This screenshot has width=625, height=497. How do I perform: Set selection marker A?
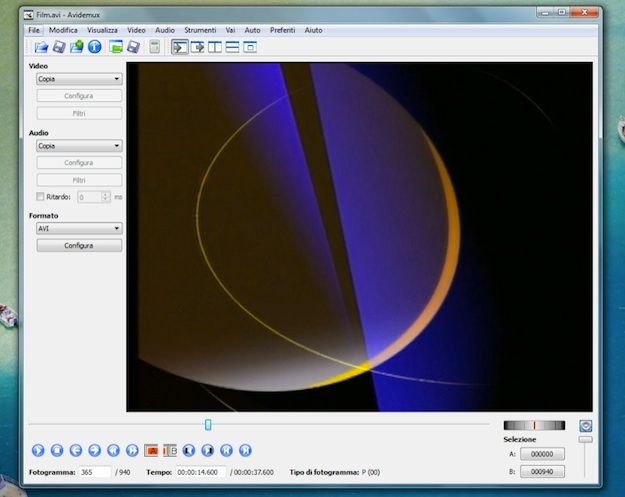[152, 451]
